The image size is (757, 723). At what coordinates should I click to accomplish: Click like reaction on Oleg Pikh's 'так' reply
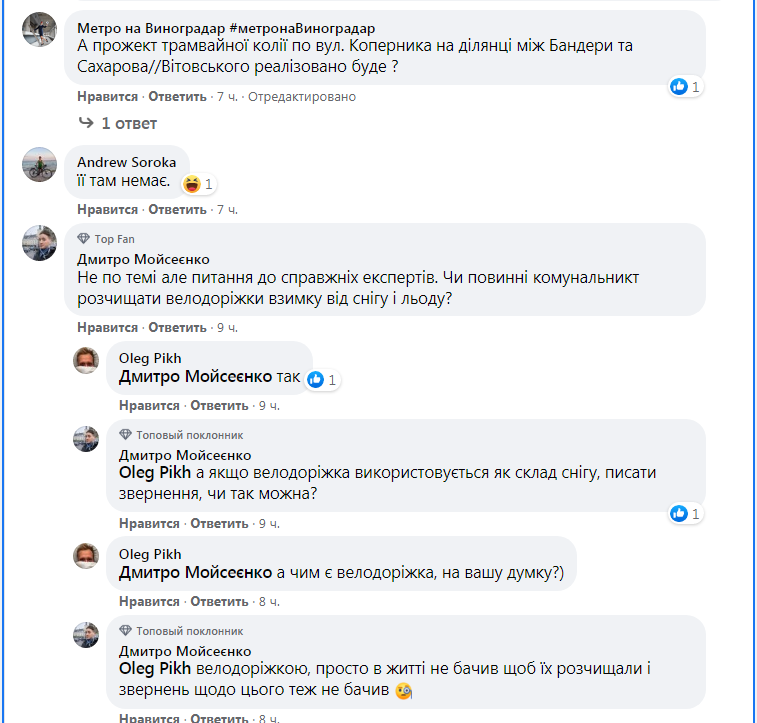click(316, 379)
